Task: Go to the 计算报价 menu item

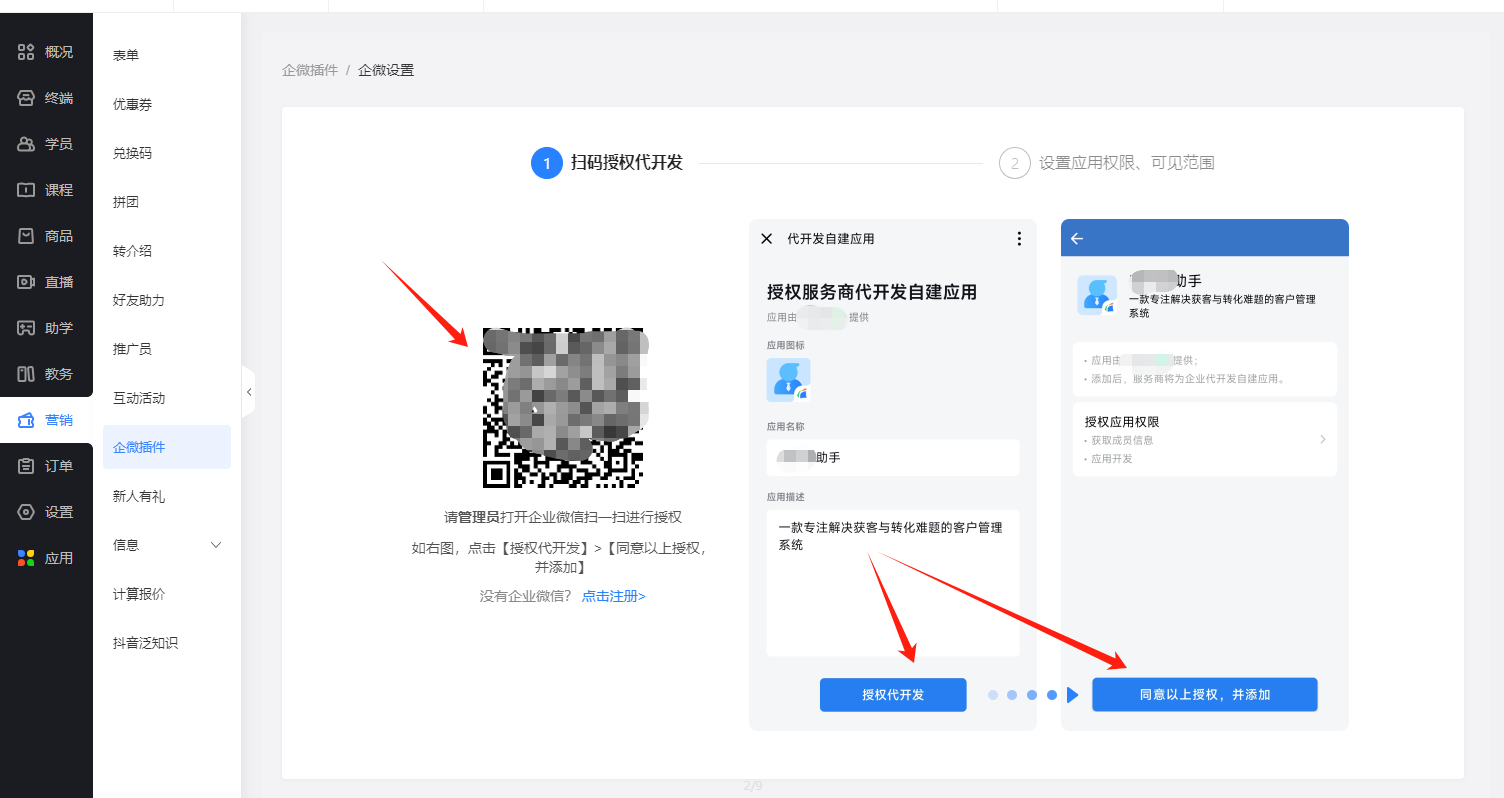Action: (x=139, y=594)
